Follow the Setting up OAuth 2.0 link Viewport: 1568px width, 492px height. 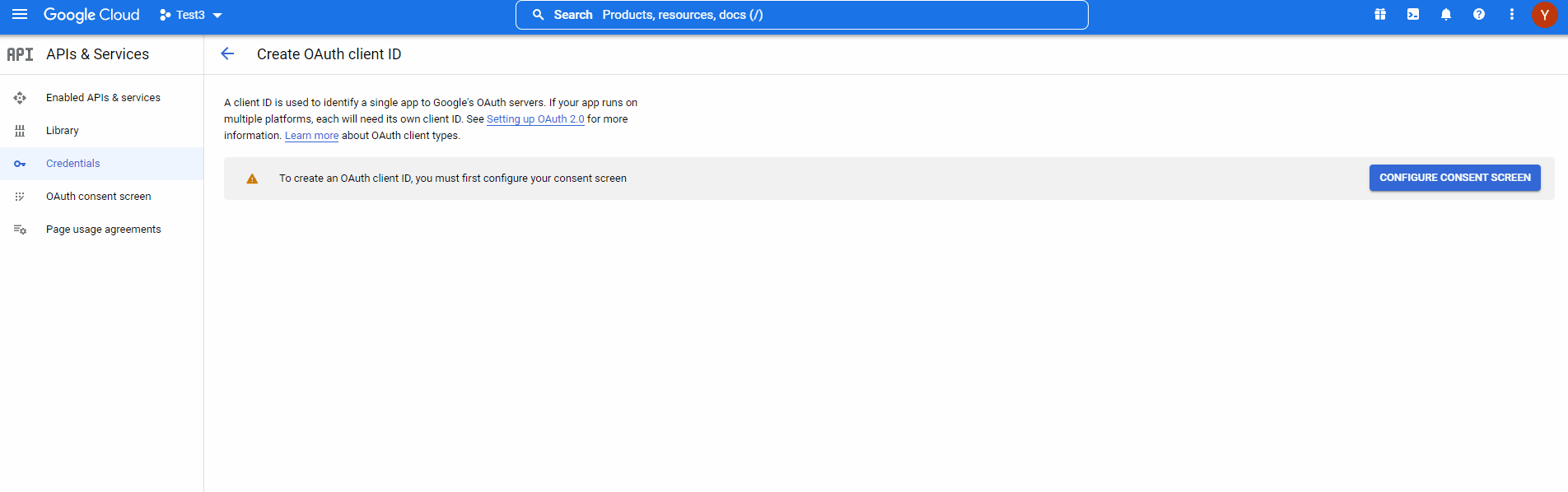535,119
